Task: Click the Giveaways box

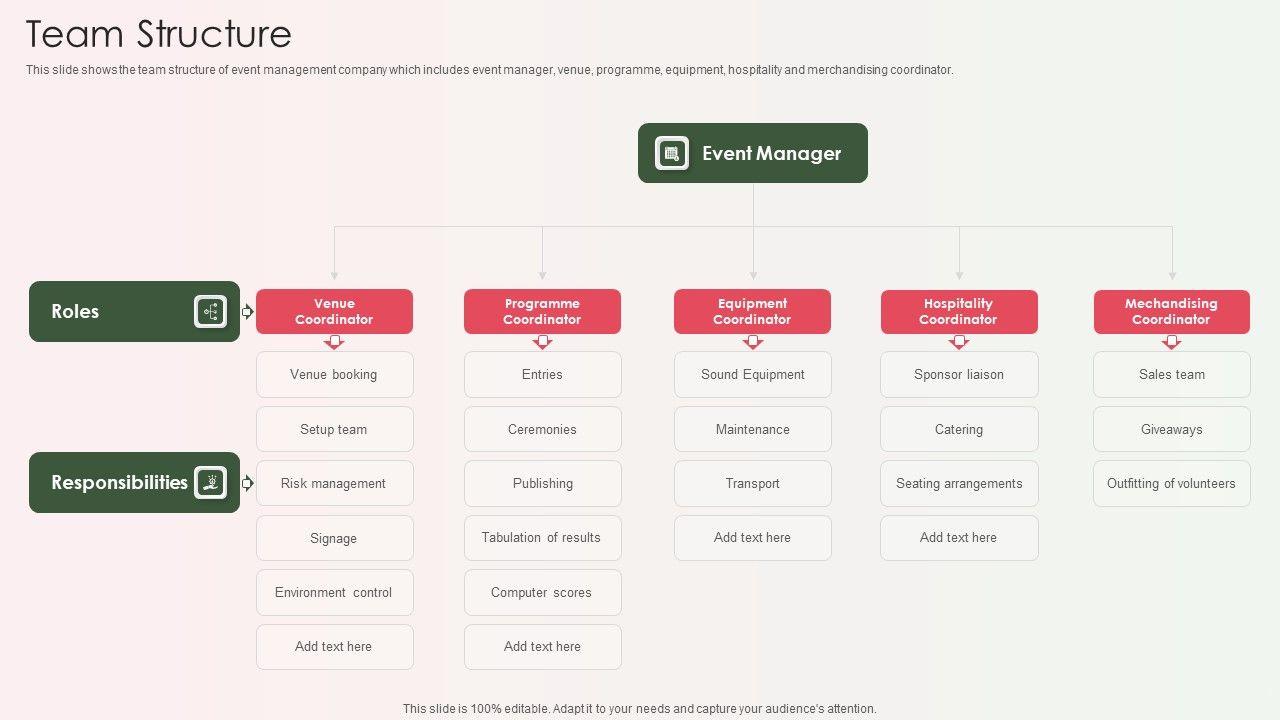Action: pyautogui.click(x=1171, y=429)
